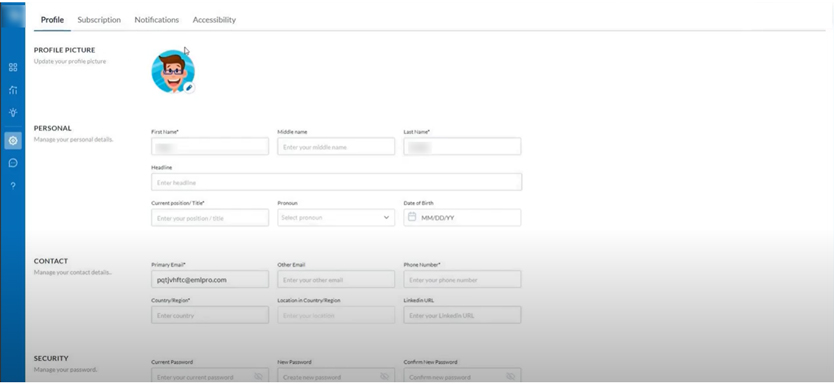834x384 pixels.
Task: Click the Phone Number input field
Action: pos(462,279)
